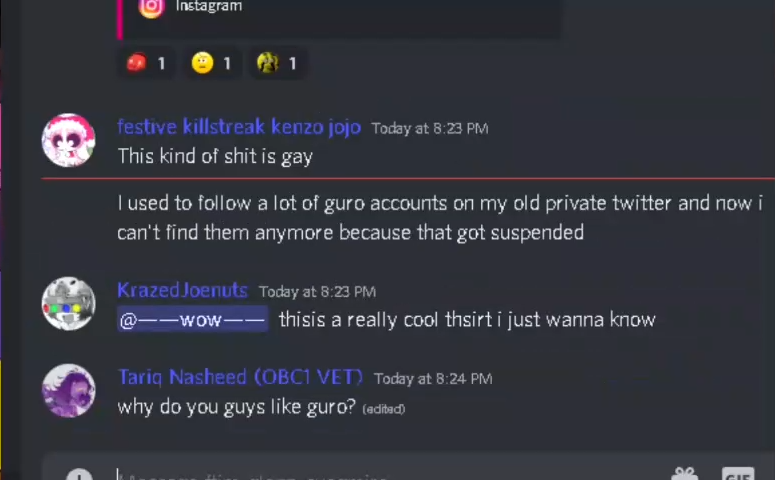The width and height of the screenshot is (775, 480).
Task: Click the Instagram logo icon in embed
Action: tap(151, 7)
